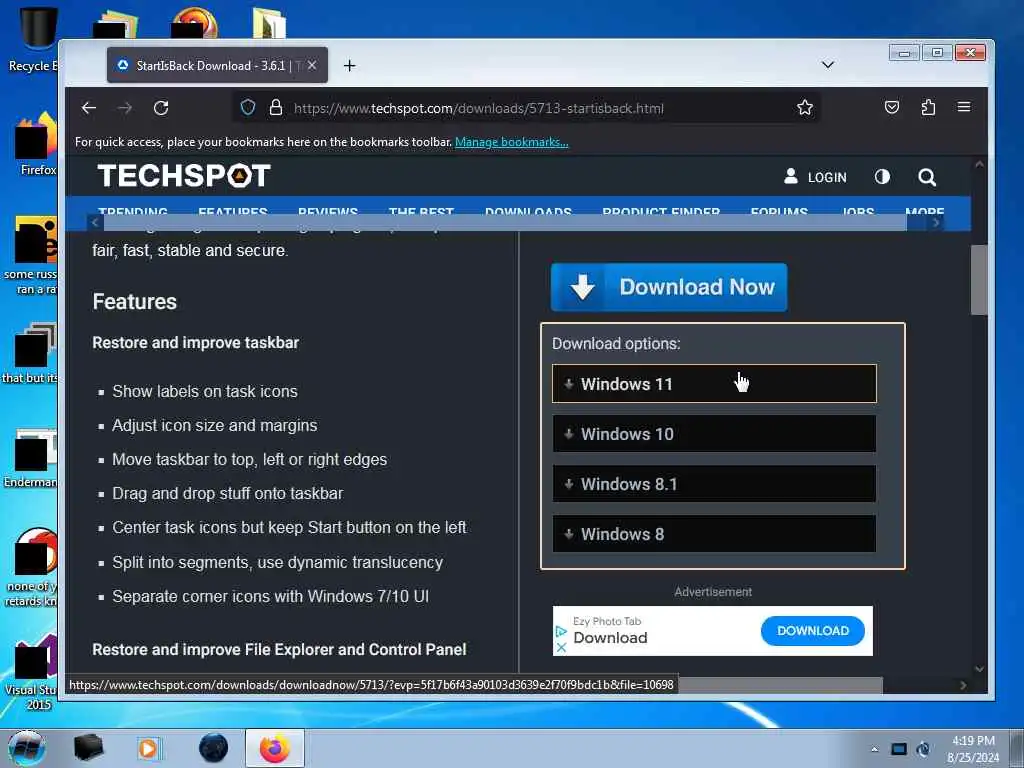Close the StartIsBack Download tab
The image size is (1024, 768).
312,65
